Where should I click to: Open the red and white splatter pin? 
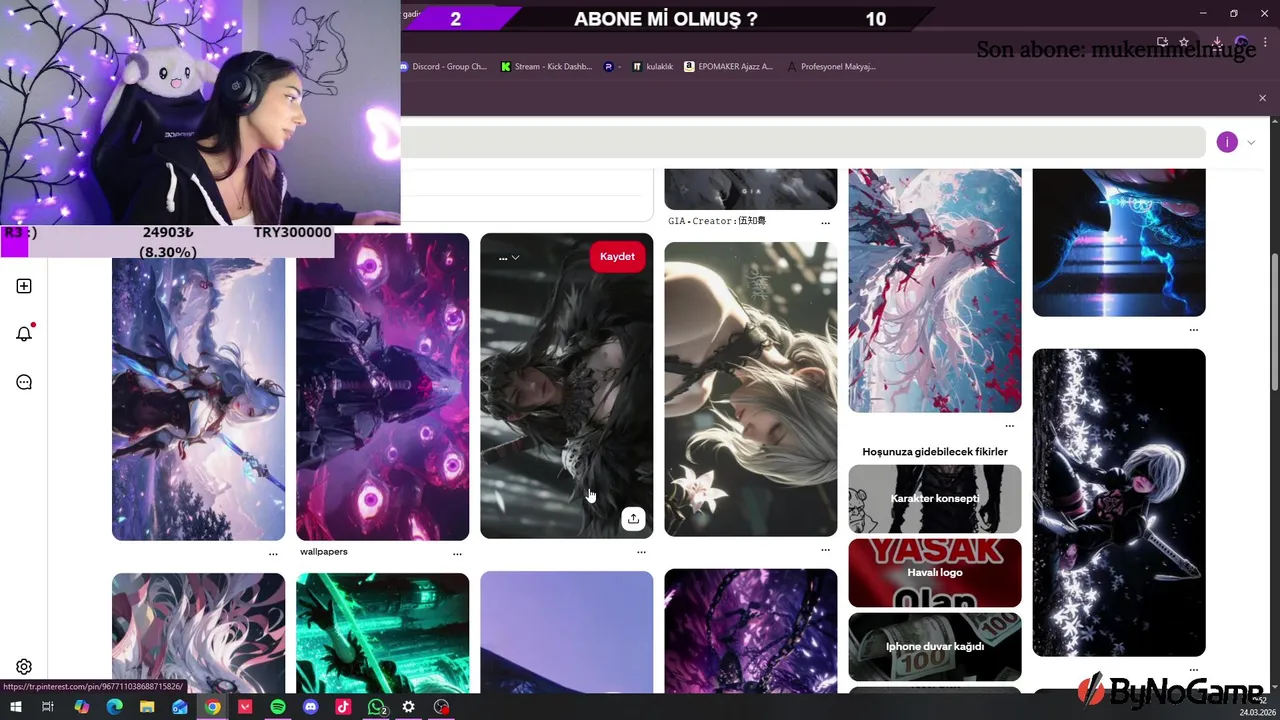(935, 290)
